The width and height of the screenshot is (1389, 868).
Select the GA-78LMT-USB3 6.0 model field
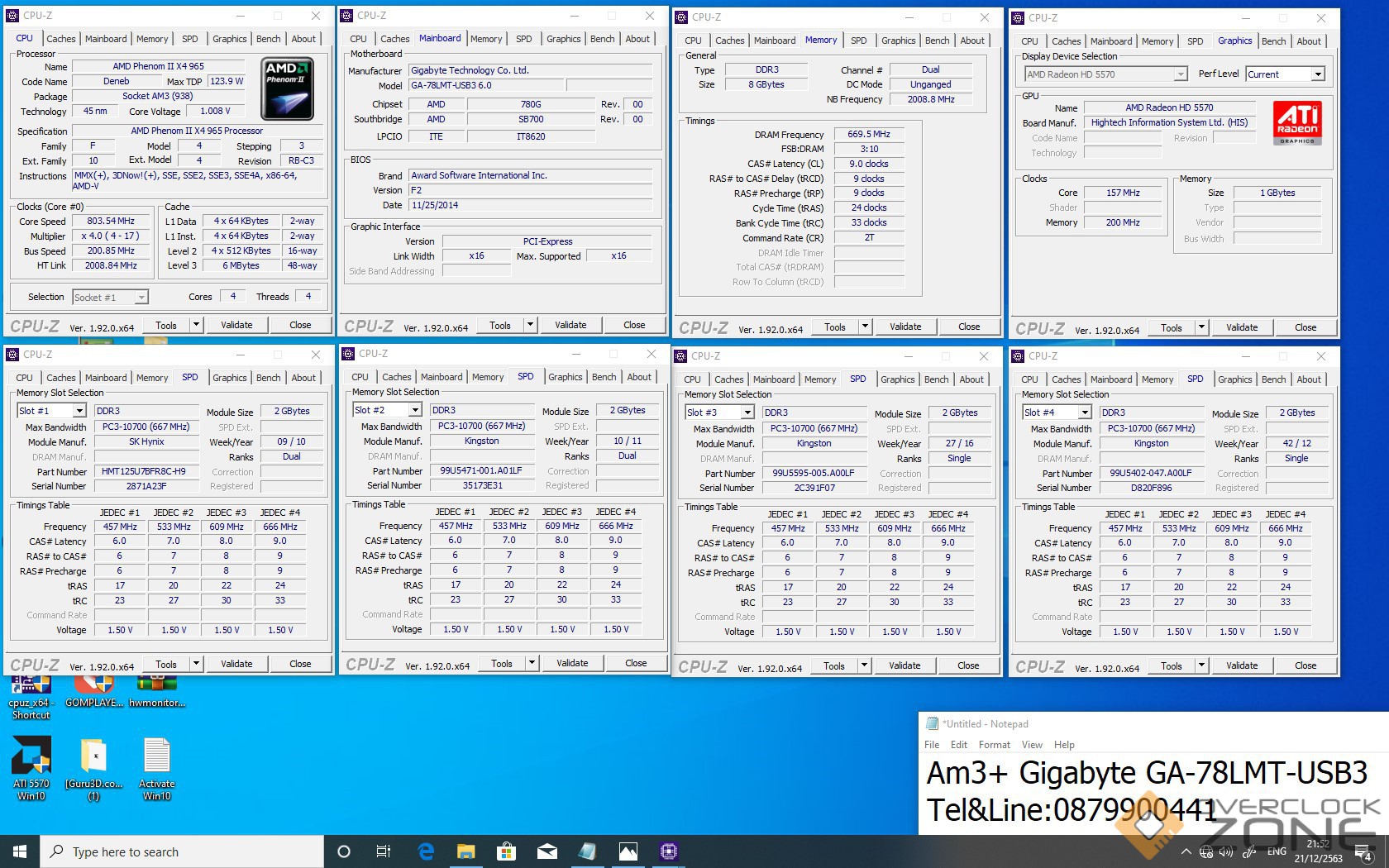[486, 85]
